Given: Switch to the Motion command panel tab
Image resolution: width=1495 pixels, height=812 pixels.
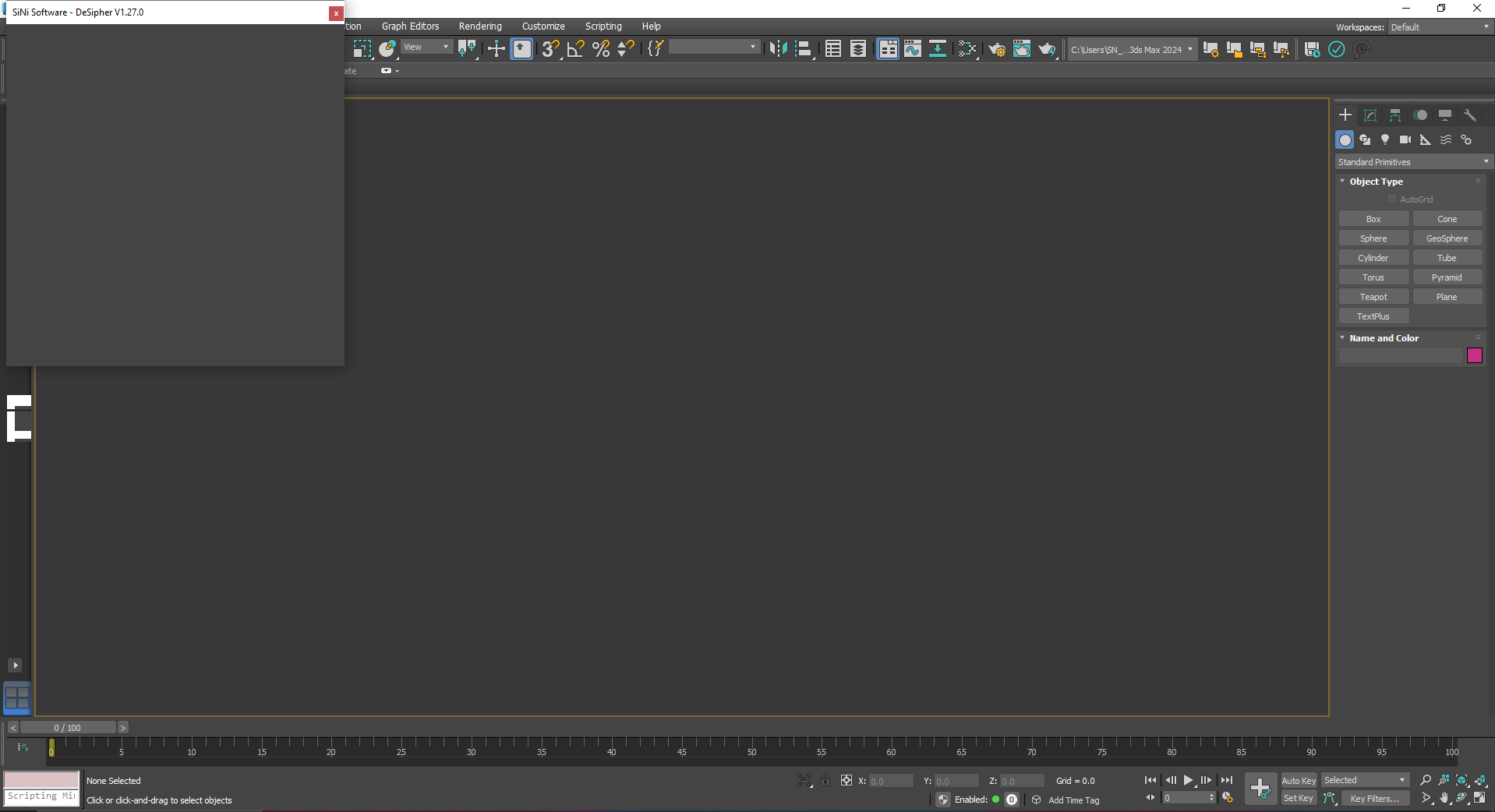Looking at the screenshot, I should click(1420, 115).
